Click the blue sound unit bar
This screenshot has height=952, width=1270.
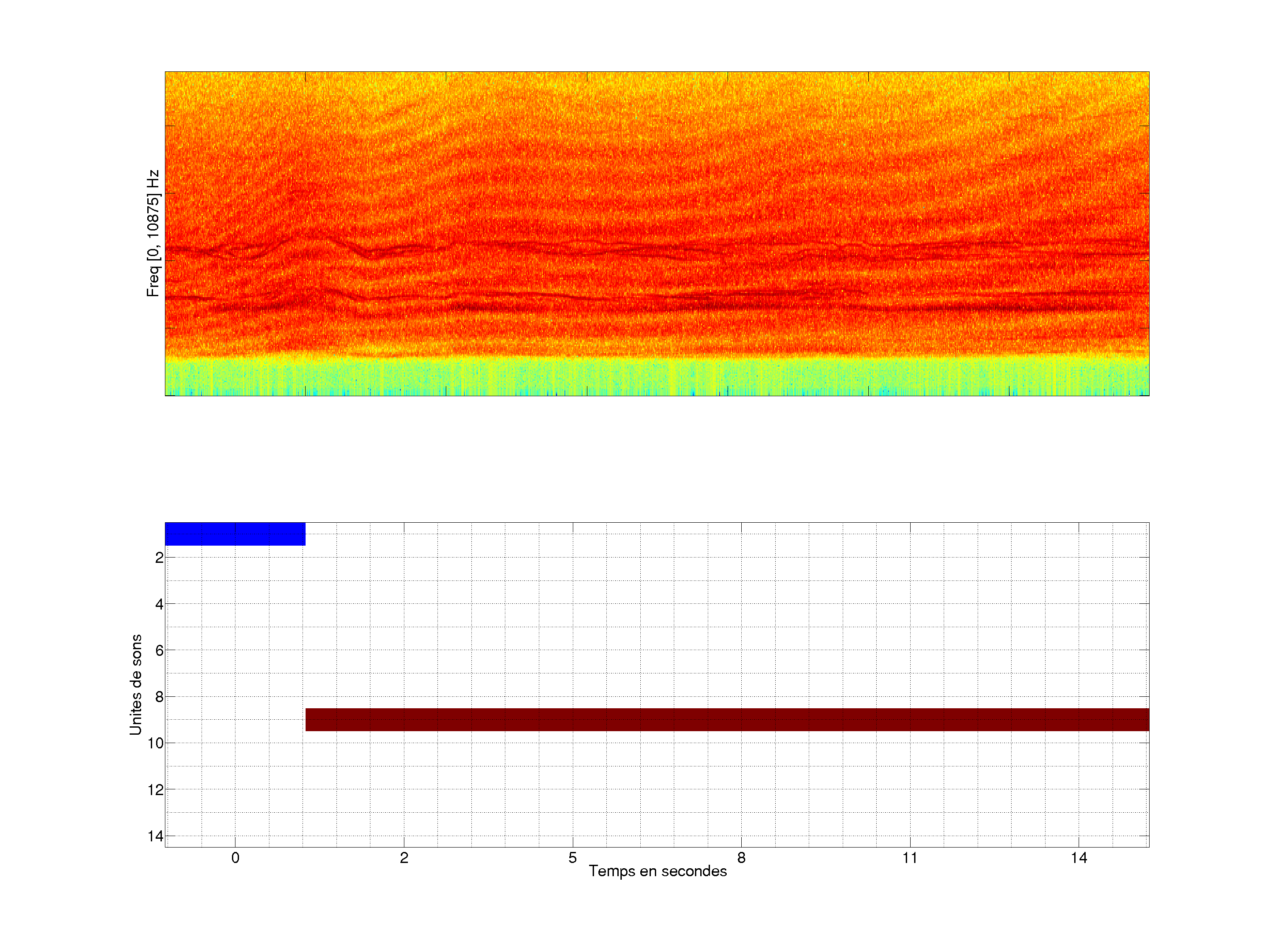pos(235,534)
